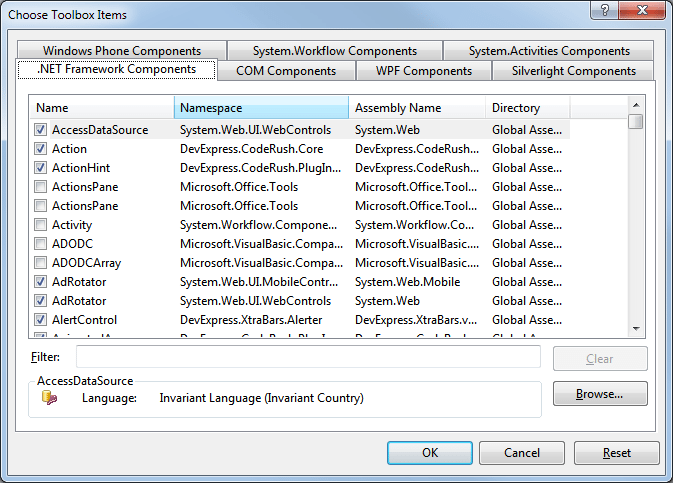The width and height of the screenshot is (673, 483).
Task: Click DevExpress.CodeRush.Core namespace cell
Action: 252,149
